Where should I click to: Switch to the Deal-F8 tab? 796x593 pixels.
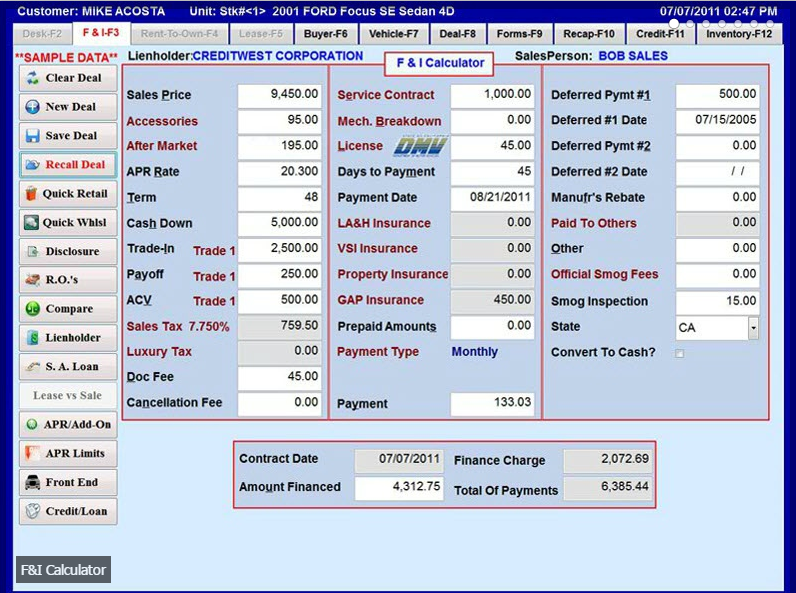(457, 34)
